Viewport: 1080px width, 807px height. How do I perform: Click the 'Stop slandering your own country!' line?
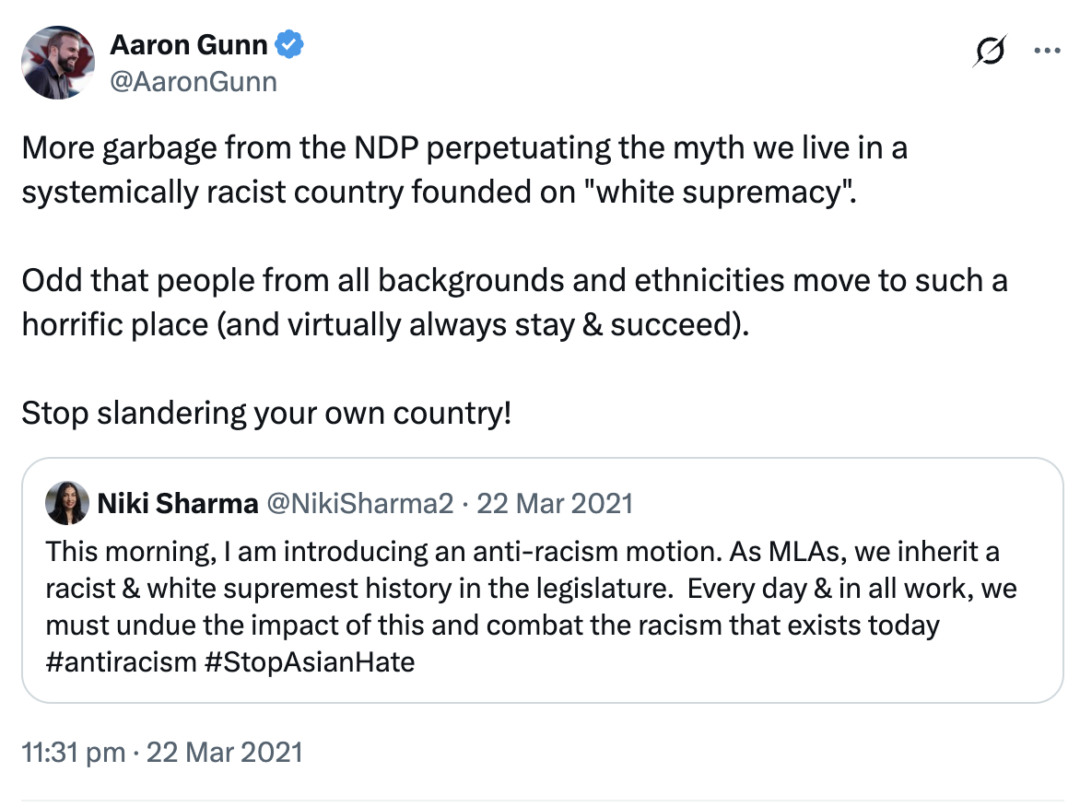click(x=266, y=412)
